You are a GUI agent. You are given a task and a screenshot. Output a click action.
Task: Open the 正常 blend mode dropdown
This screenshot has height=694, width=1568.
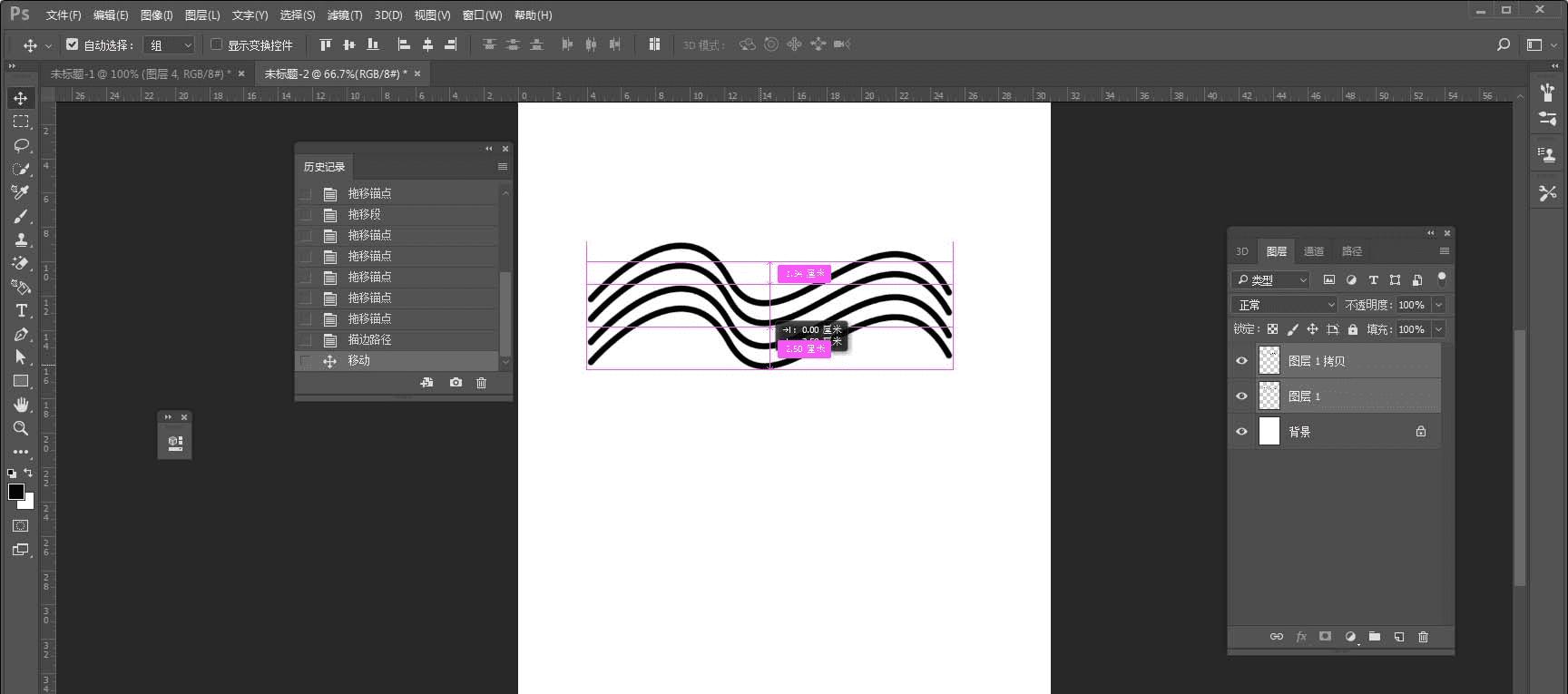tap(1285, 305)
